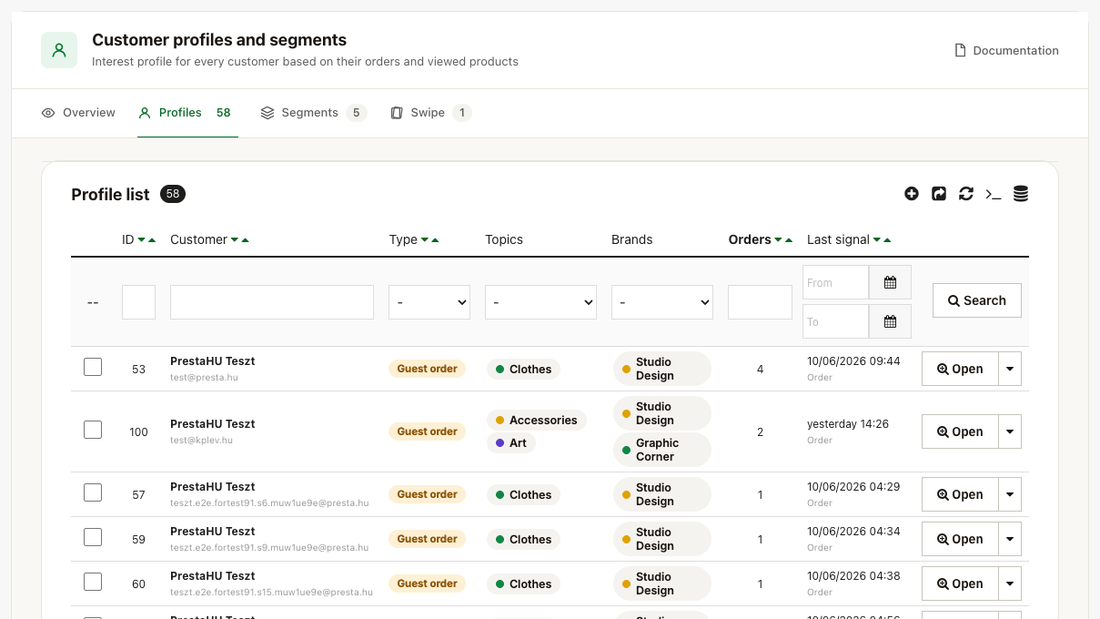Select checkbox for profile ID 53
Screen dimensions: 1100x619
coord(93,367)
